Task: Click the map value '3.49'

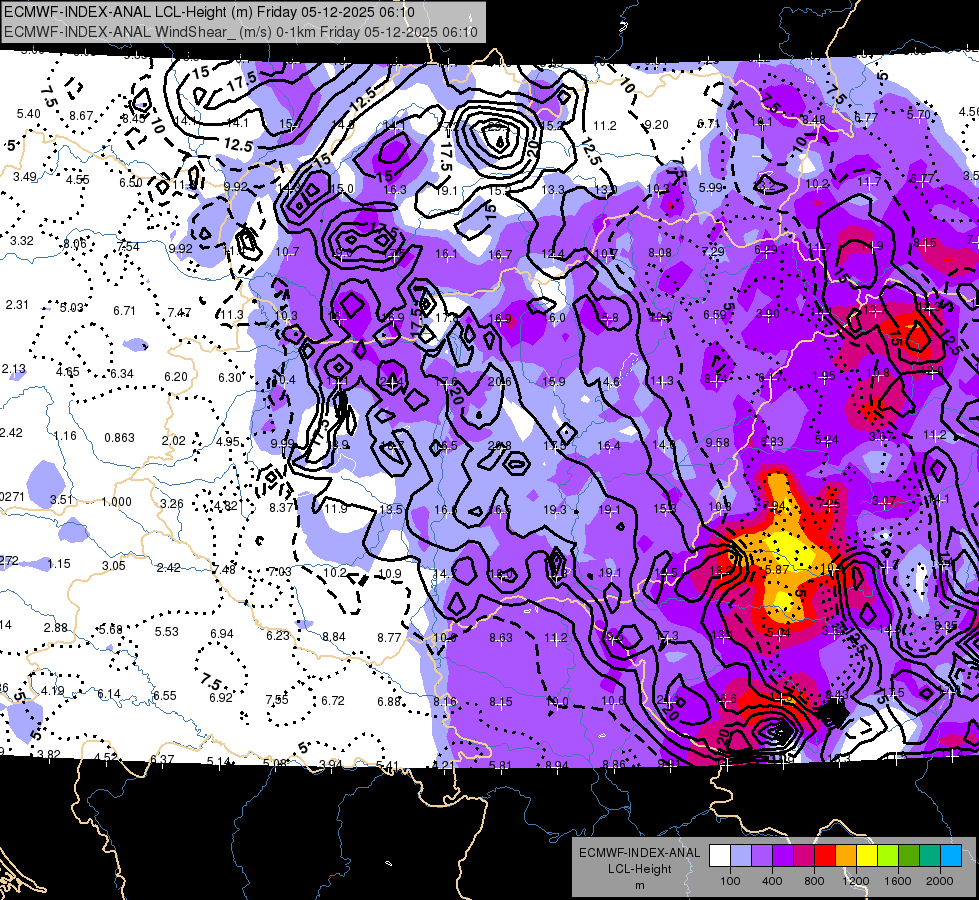Action: click(25, 177)
